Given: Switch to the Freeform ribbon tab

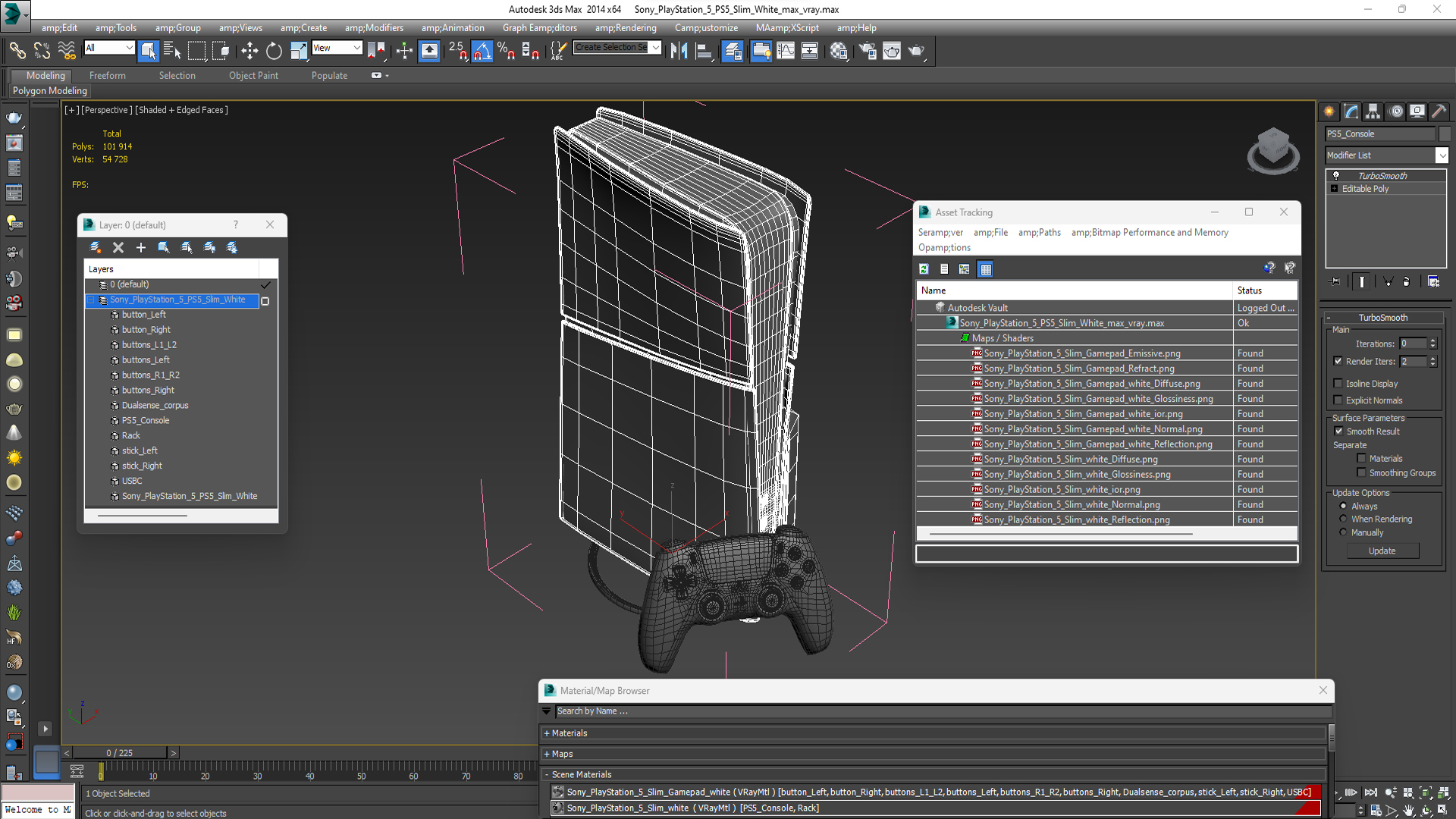Looking at the screenshot, I should click(107, 76).
